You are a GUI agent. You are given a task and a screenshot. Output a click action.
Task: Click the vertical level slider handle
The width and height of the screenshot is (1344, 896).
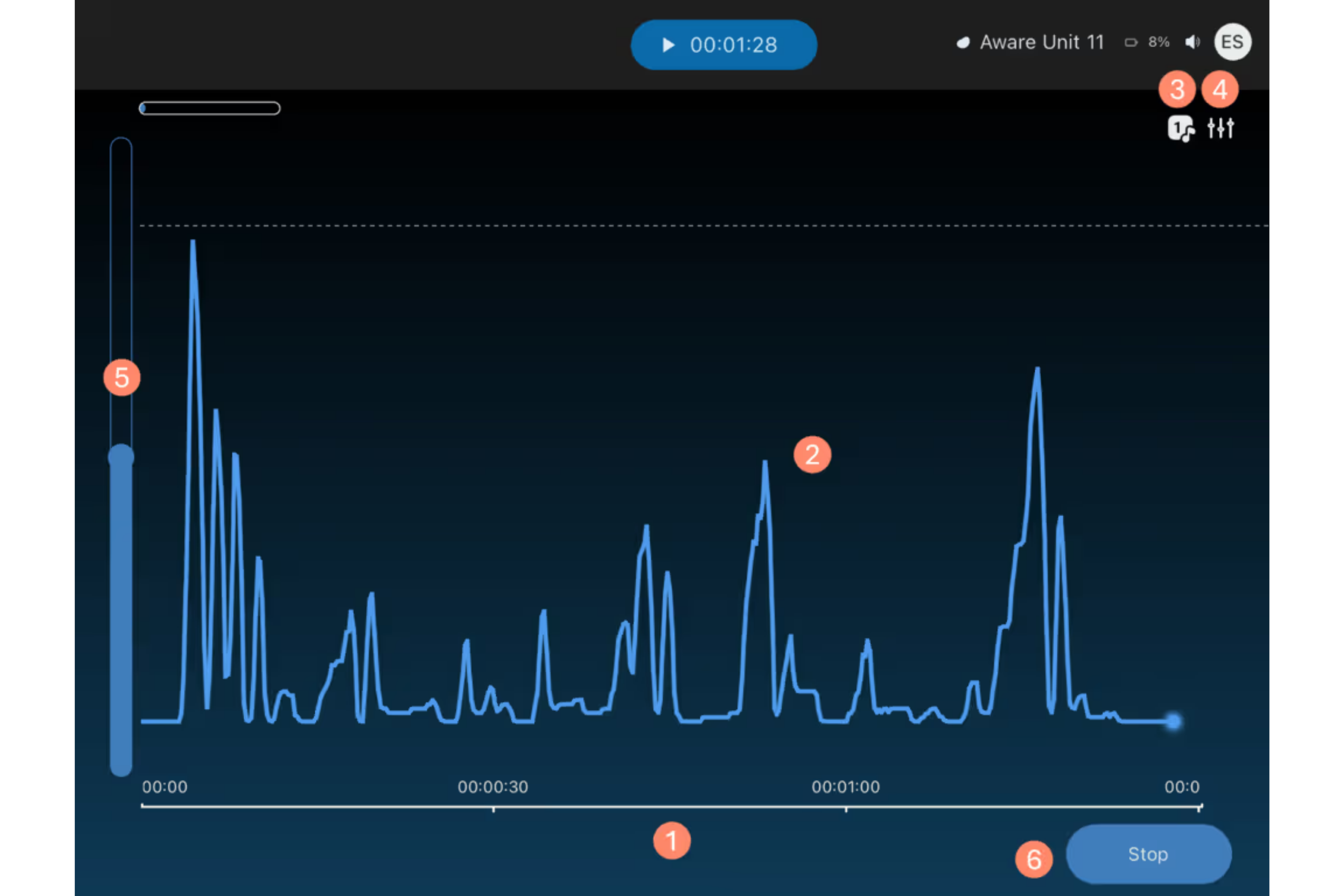click(121, 457)
